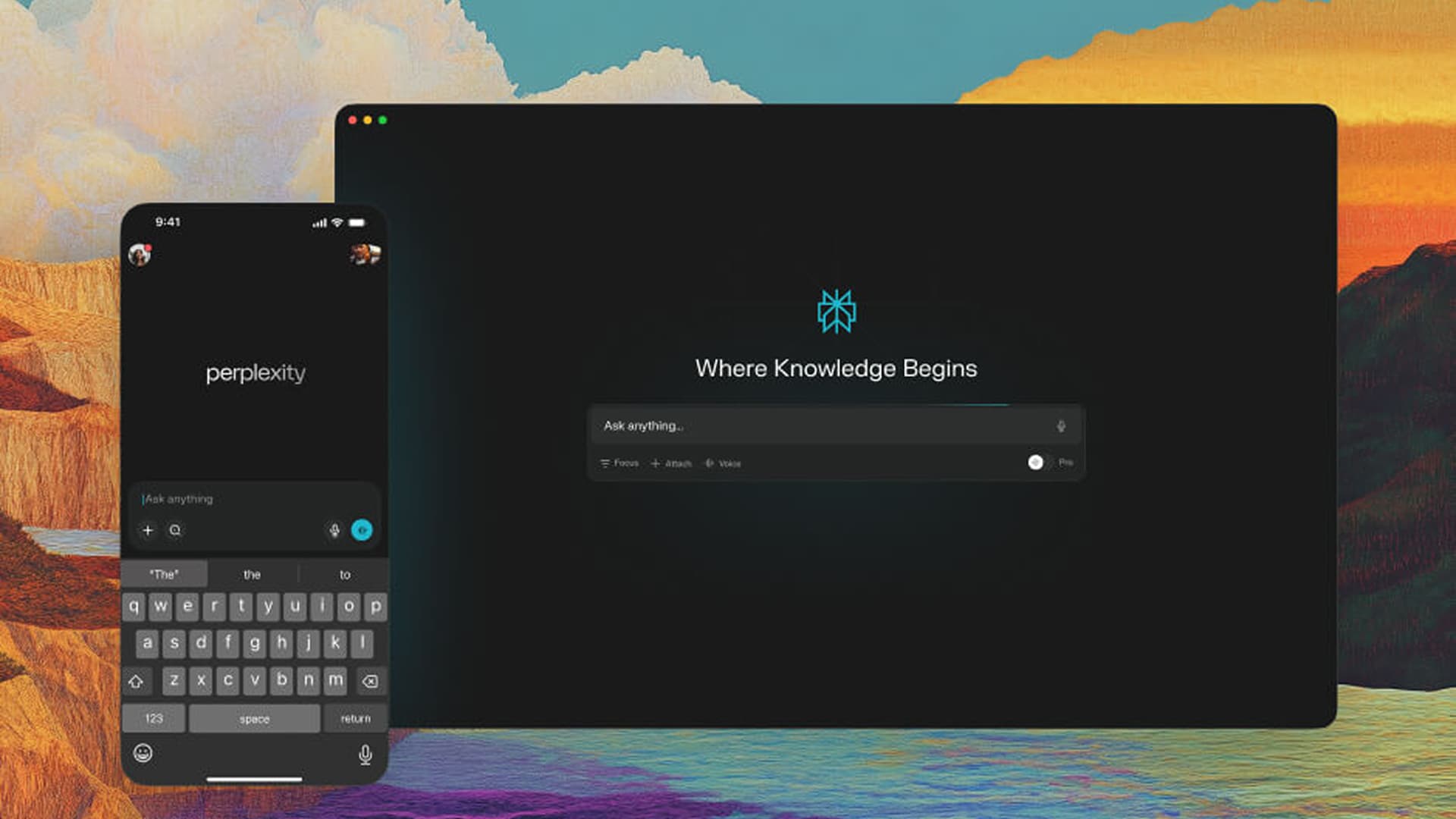Tap the 'm' key on the phone keyboard

point(335,681)
